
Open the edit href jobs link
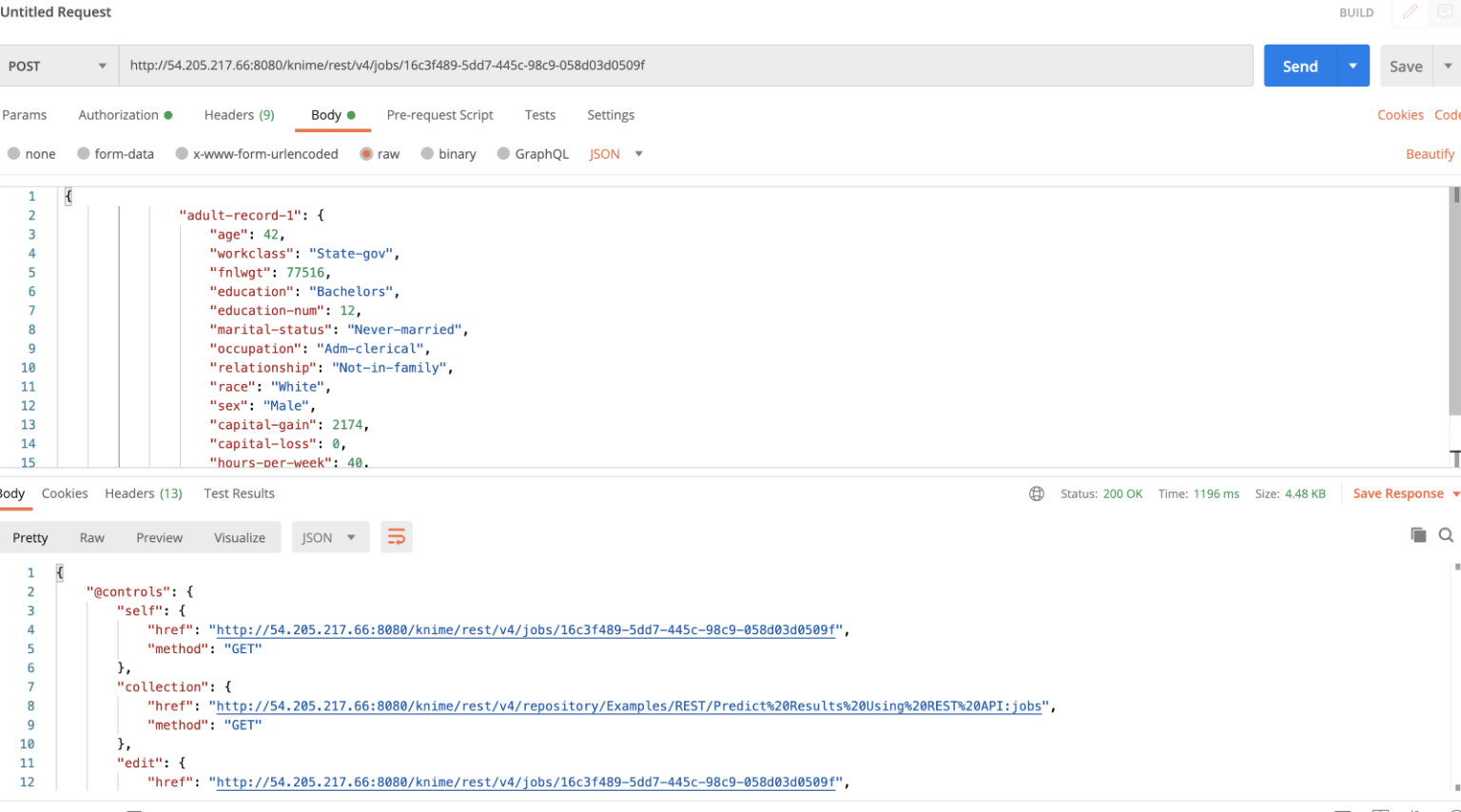(527, 782)
